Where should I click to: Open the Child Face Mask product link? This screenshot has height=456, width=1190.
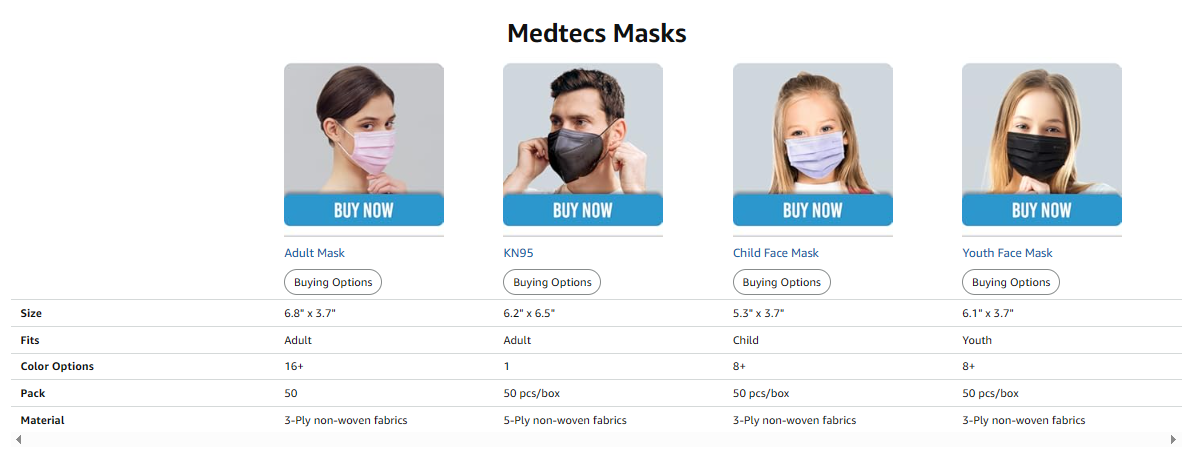coord(776,253)
